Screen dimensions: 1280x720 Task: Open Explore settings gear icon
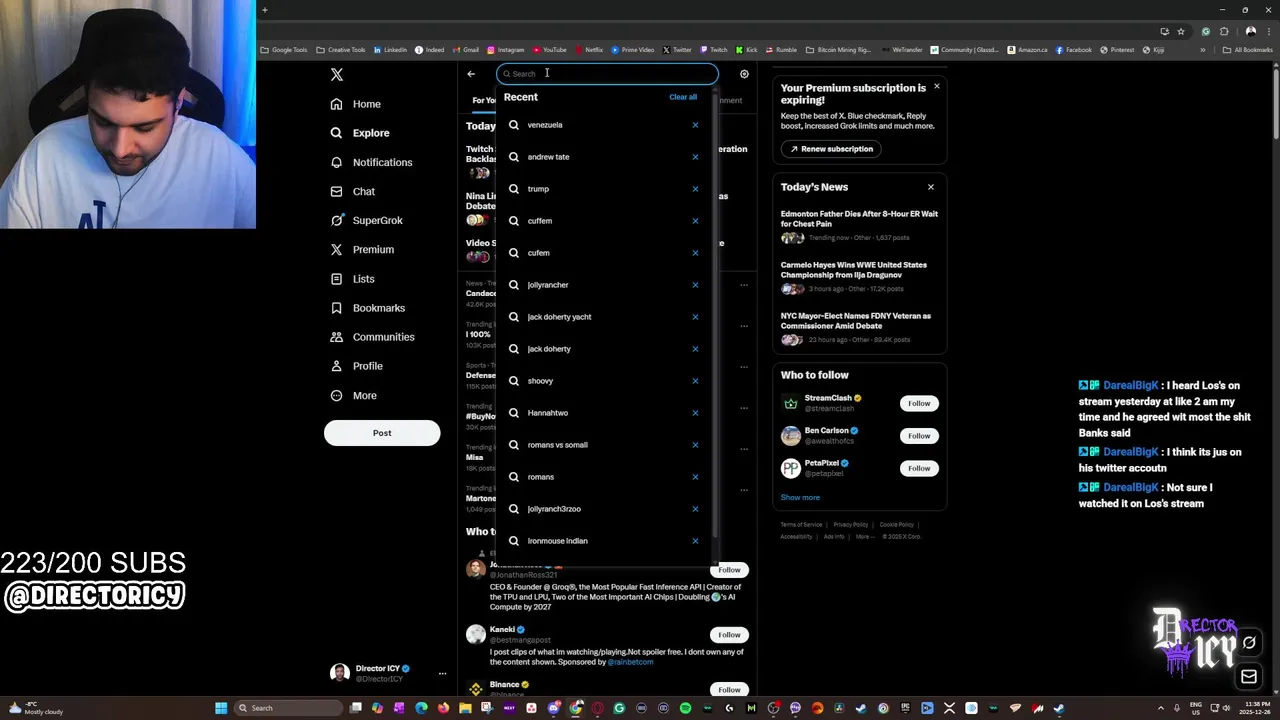744,74
